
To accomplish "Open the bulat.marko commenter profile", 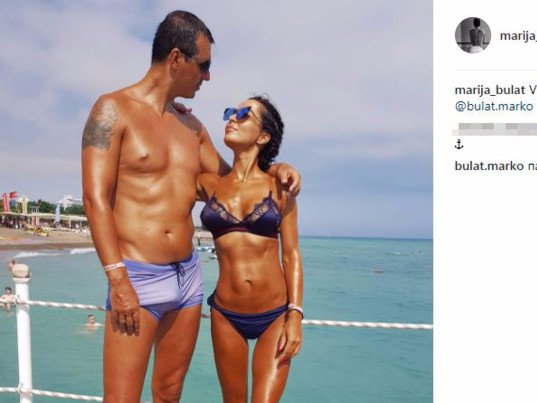I will pos(489,166).
